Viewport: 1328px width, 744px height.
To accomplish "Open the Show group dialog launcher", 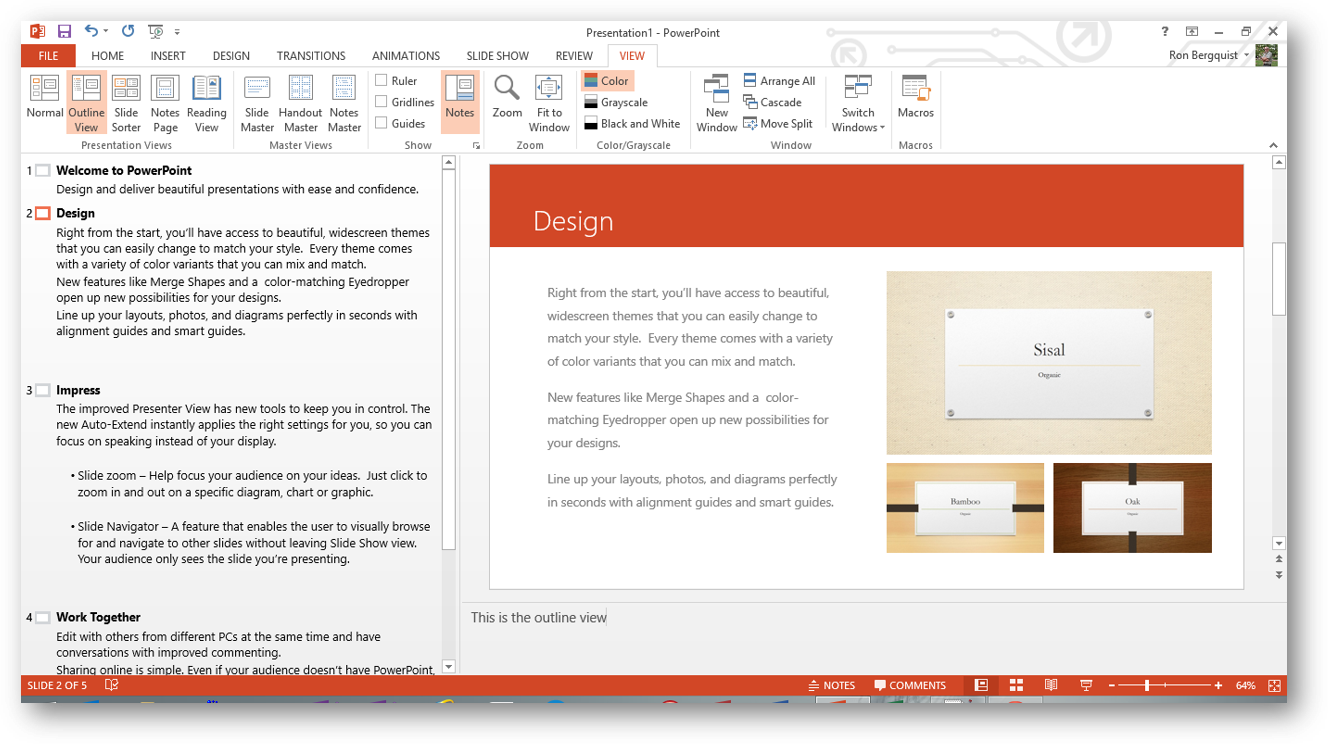I will (x=476, y=146).
